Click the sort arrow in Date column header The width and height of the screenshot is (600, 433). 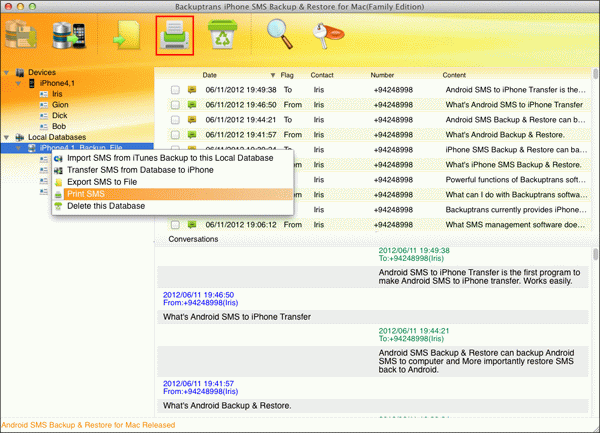273,75
